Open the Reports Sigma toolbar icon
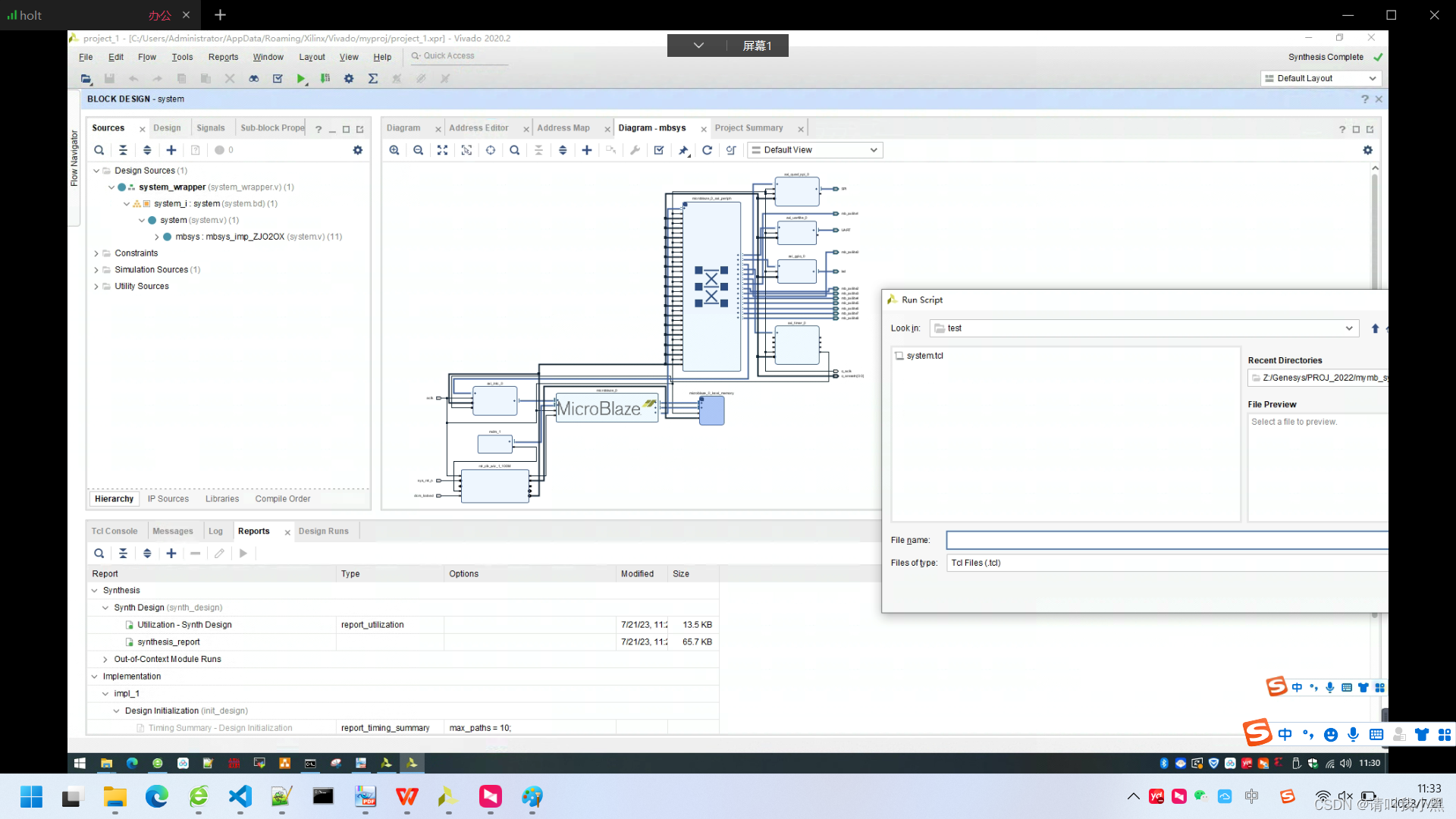The height and width of the screenshot is (819, 1456). pos(373,79)
